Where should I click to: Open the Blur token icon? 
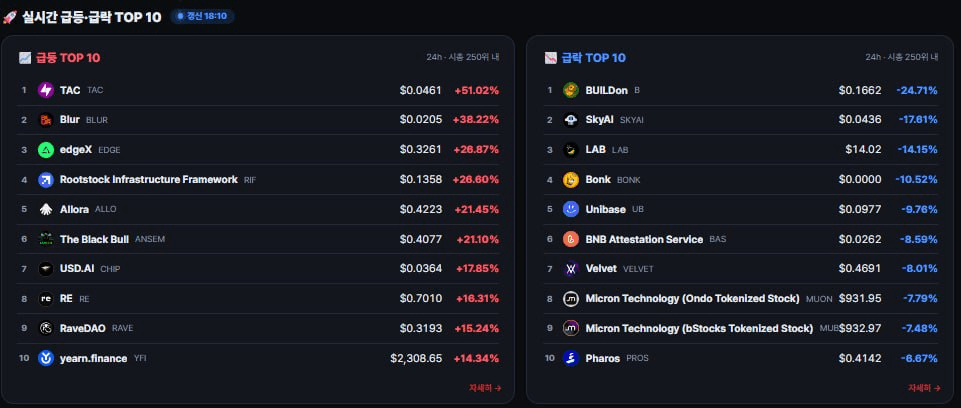(x=46, y=120)
